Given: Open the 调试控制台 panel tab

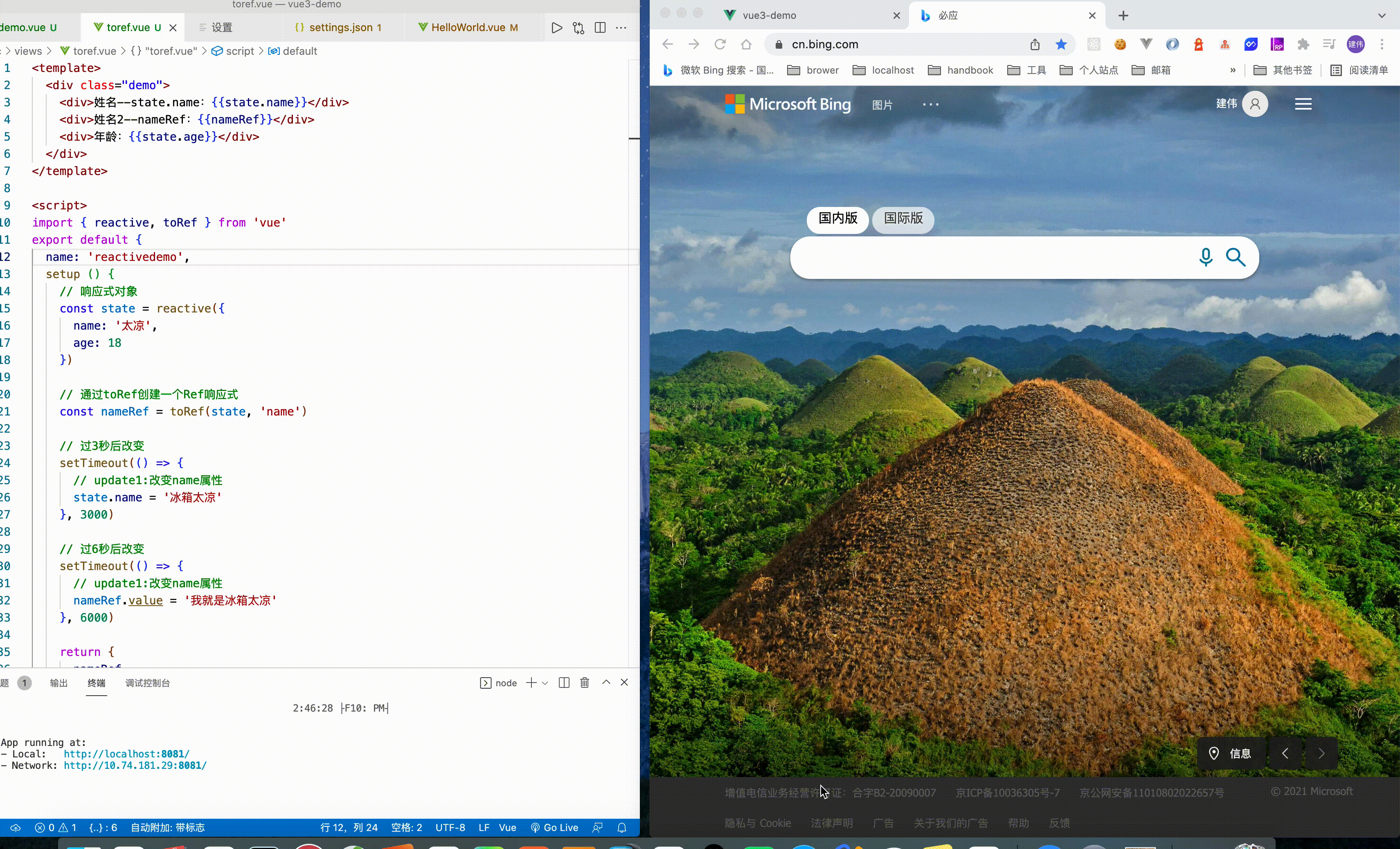Looking at the screenshot, I should (x=148, y=683).
